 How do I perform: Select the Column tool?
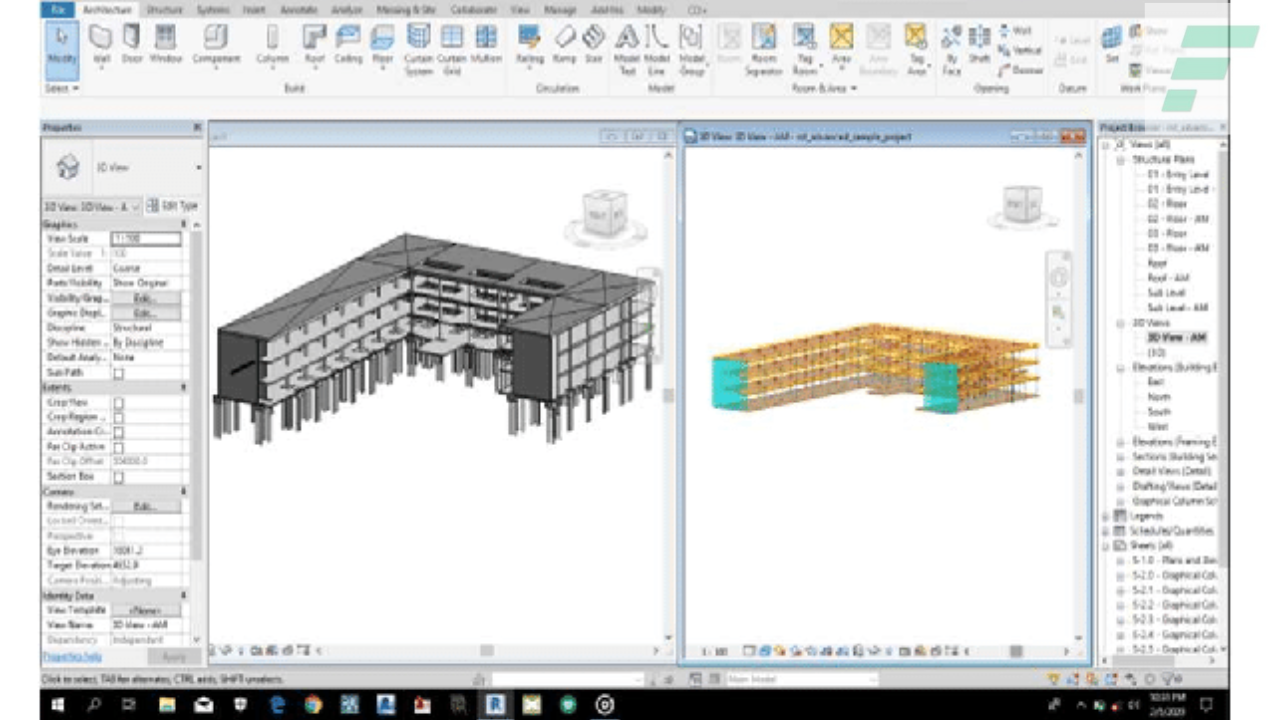click(x=272, y=46)
